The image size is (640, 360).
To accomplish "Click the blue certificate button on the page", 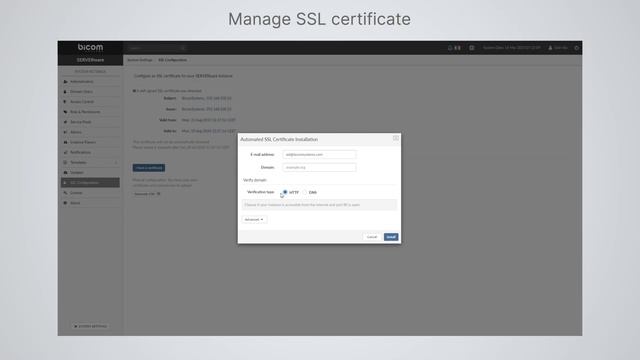I will click(x=149, y=168).
